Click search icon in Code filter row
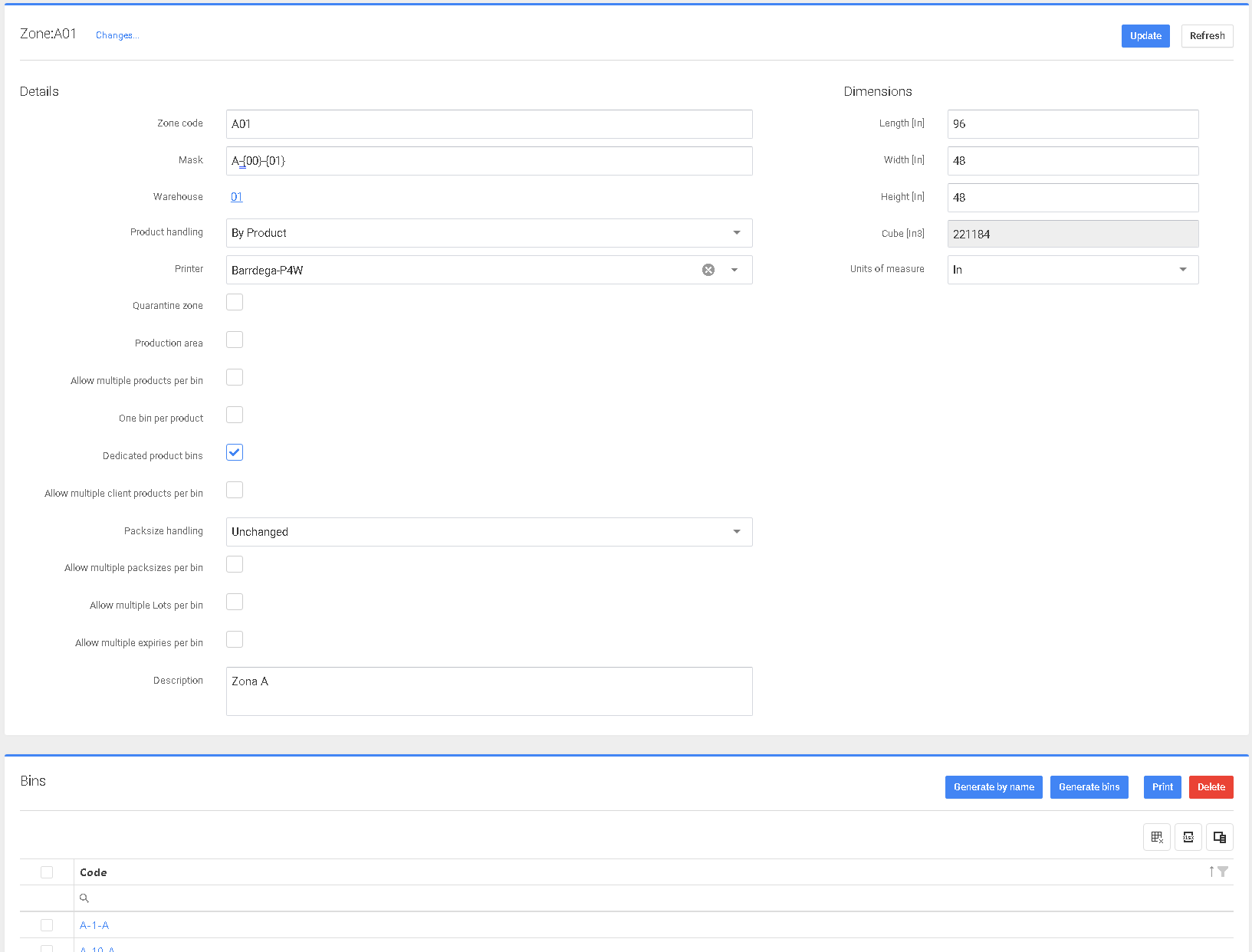 click(x=84, y=898)
